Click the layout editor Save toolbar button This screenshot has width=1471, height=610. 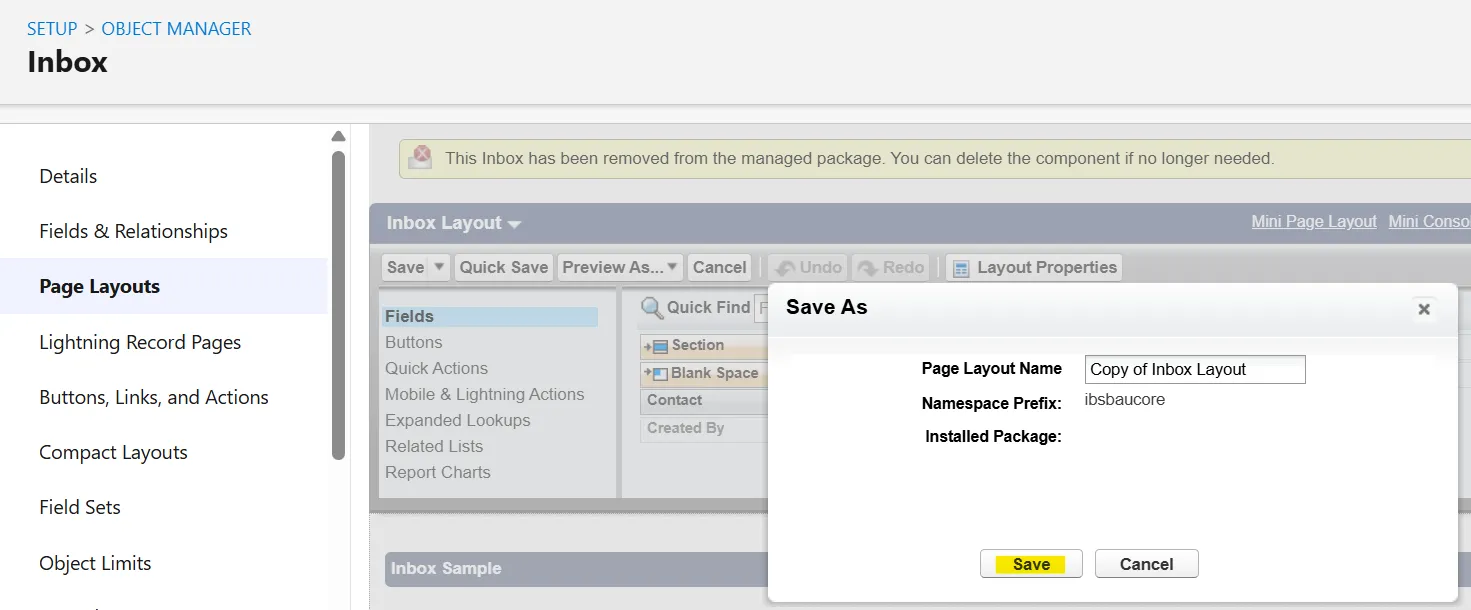click(405, 267)
